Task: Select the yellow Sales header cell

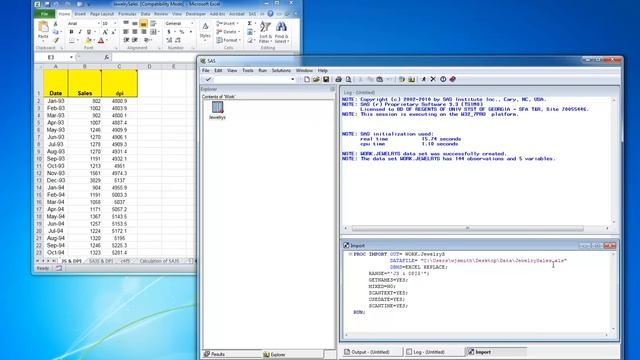Action: (x=84, y=83)
